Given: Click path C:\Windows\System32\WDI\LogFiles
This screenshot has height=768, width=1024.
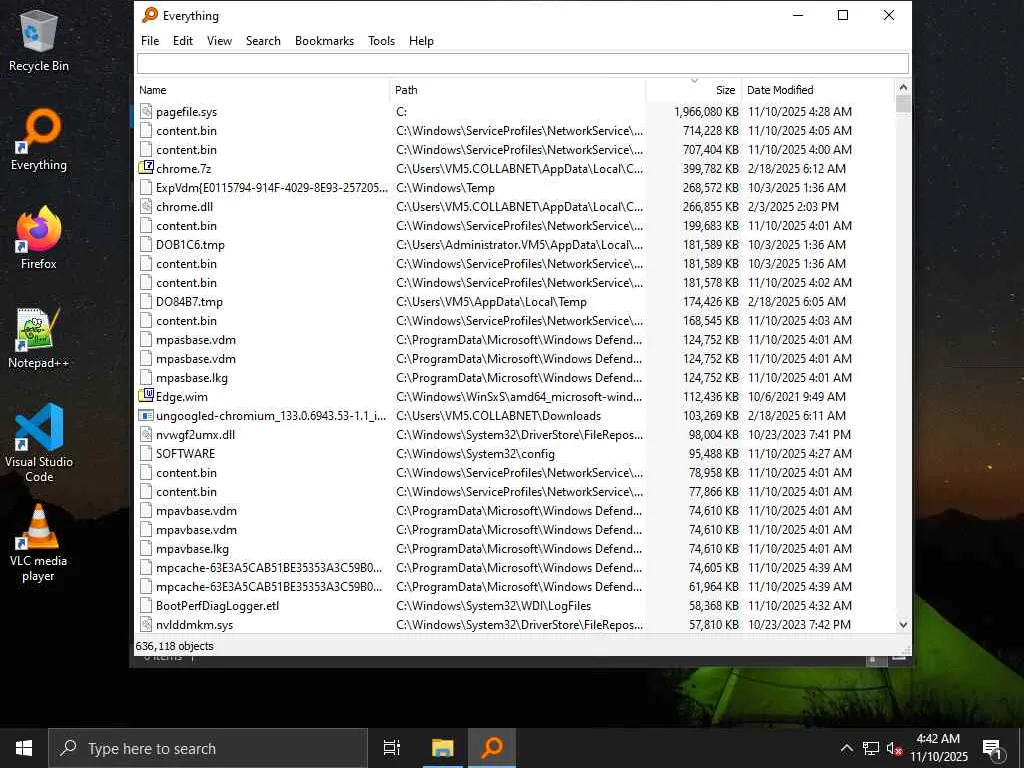Looking at the screenshot, I should (493, 605).
